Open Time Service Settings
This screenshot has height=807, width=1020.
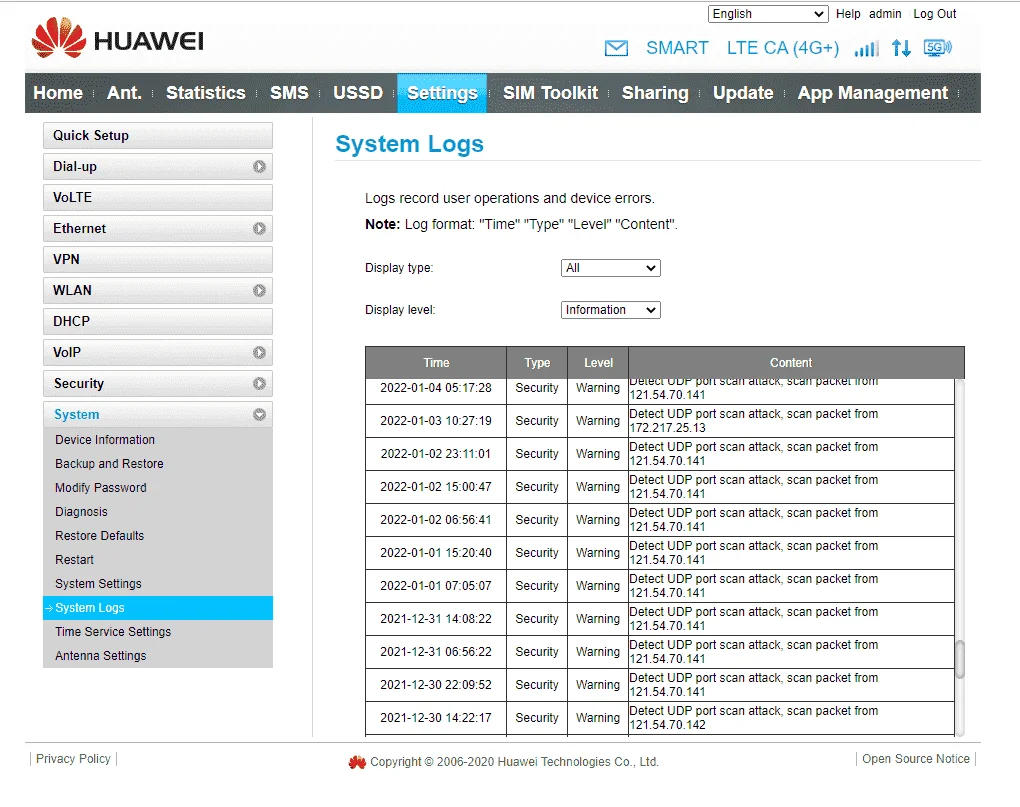(x=113, y=632)
